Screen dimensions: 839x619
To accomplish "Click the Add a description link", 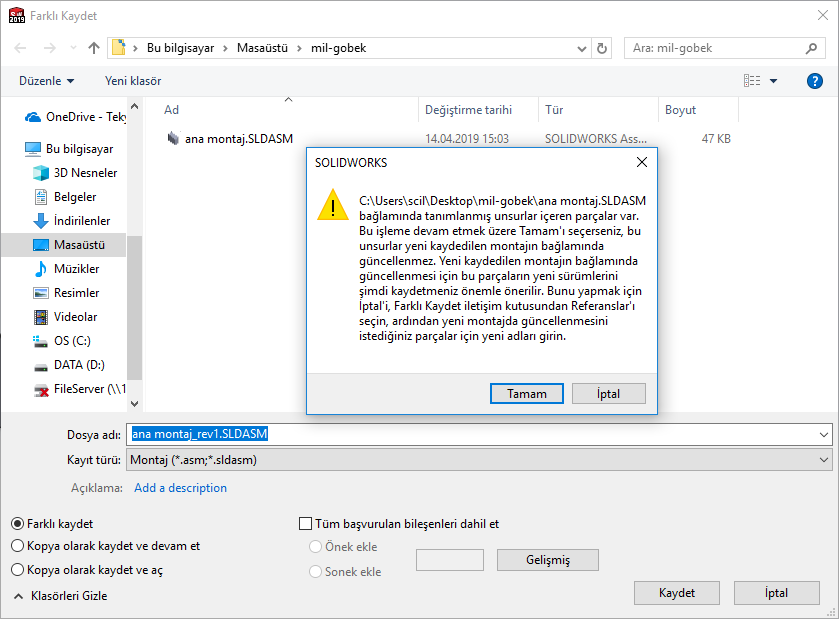I will (180, 488).
